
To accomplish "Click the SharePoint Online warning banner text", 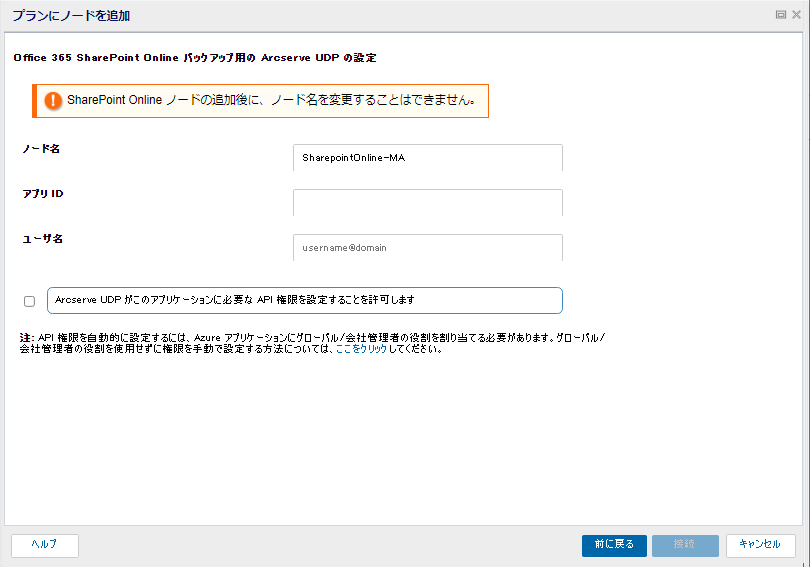I will click(x=271, y=100).
